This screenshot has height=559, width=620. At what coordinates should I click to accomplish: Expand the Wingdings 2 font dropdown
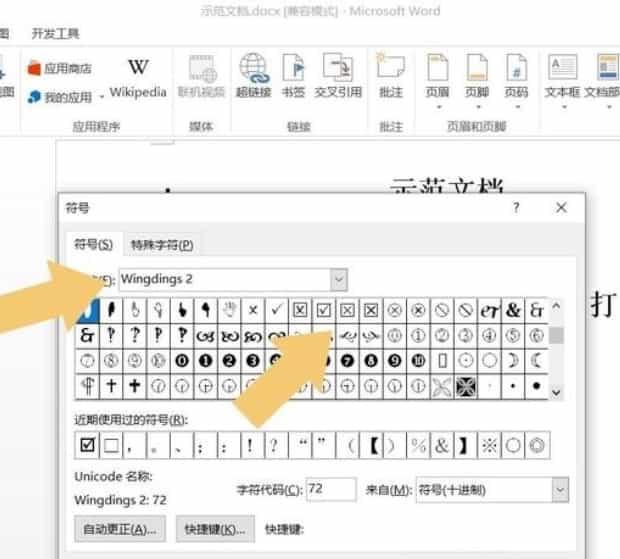[339, 278]
